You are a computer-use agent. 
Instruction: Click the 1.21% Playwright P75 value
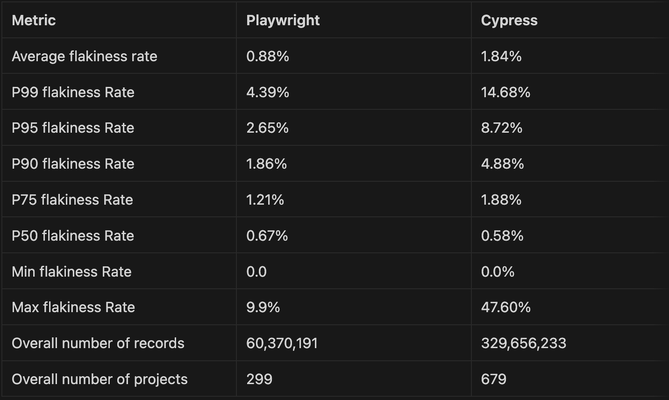pyautogui.click(x=266, y=200)
